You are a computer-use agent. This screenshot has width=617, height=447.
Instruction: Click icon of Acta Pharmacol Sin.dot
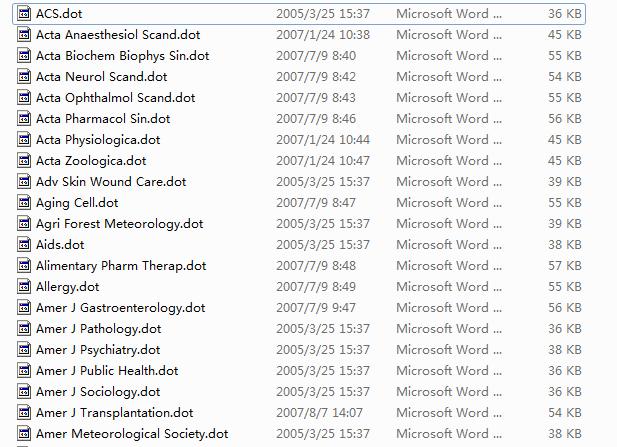tap(24, 119)
